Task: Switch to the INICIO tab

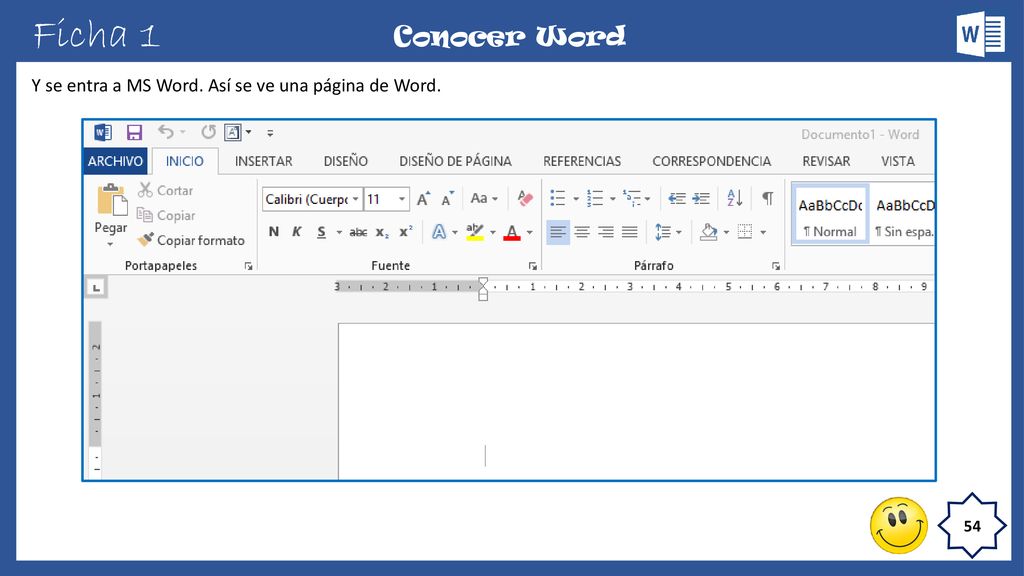Action: coord(184,161)
